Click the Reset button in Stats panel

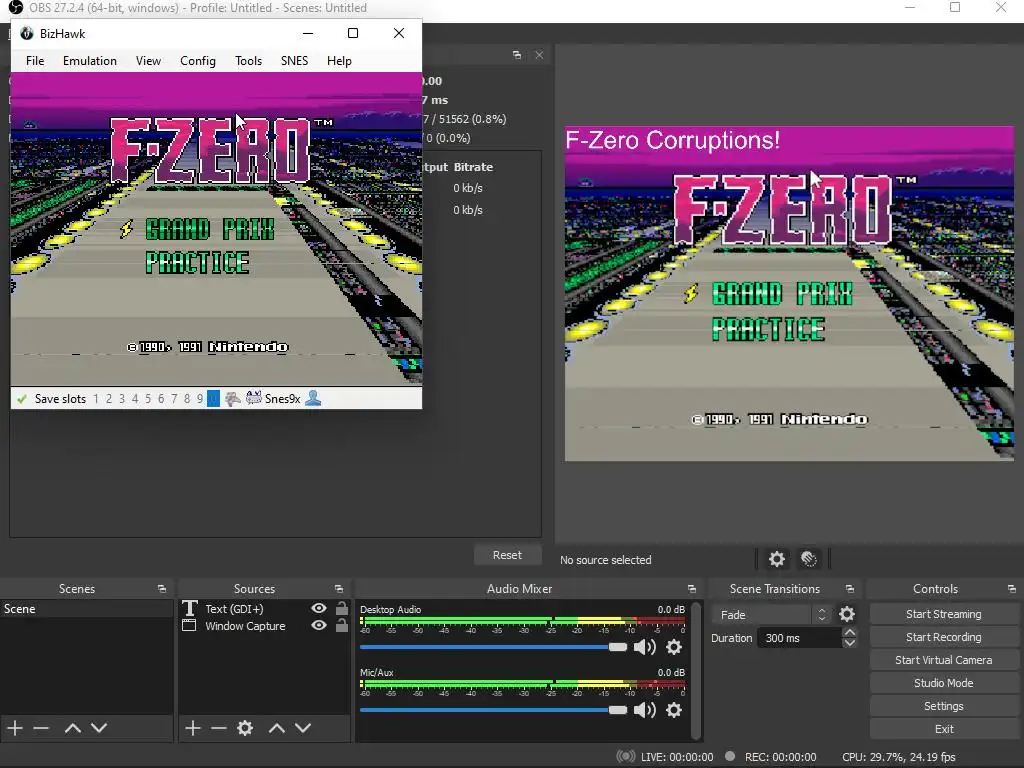507,554
